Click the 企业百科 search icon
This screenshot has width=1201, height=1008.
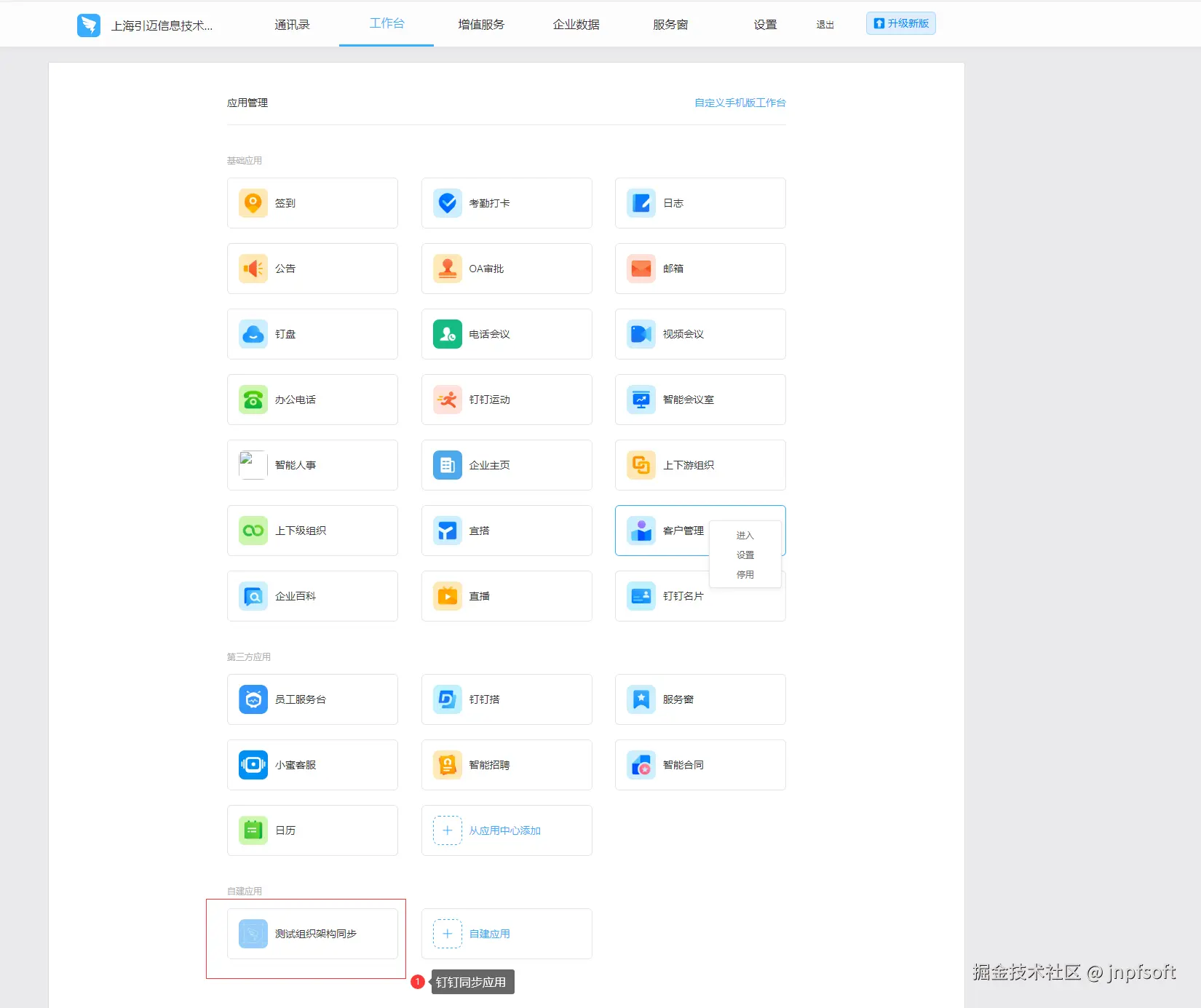253,596
